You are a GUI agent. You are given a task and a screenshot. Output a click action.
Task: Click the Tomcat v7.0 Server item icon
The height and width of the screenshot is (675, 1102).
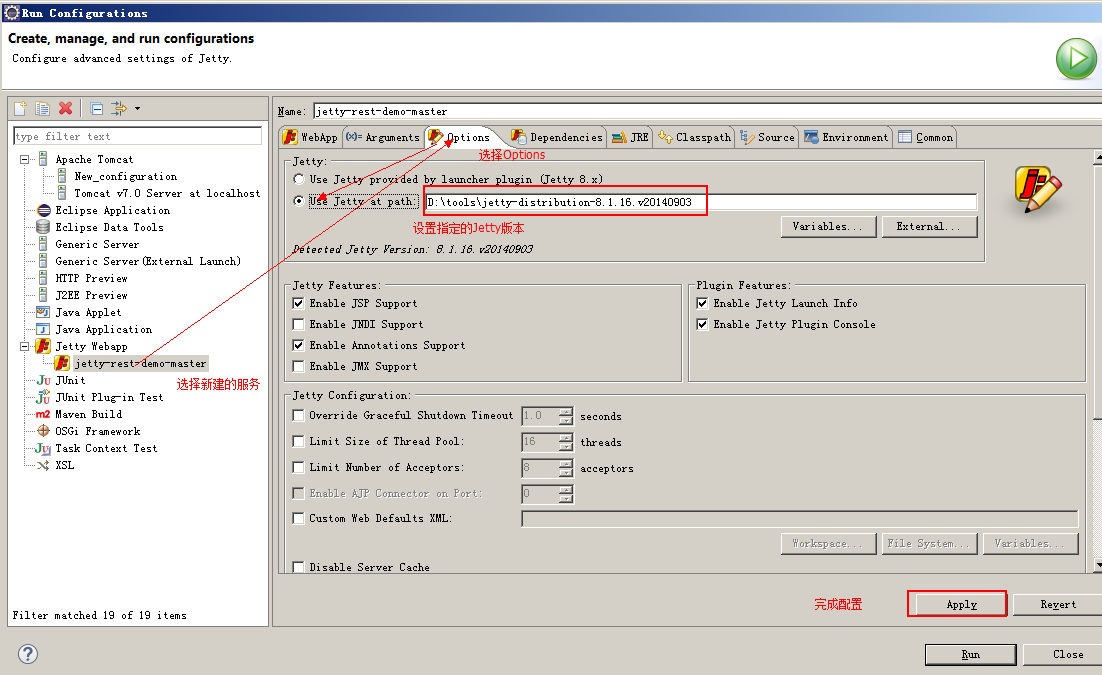coord(63,193)
